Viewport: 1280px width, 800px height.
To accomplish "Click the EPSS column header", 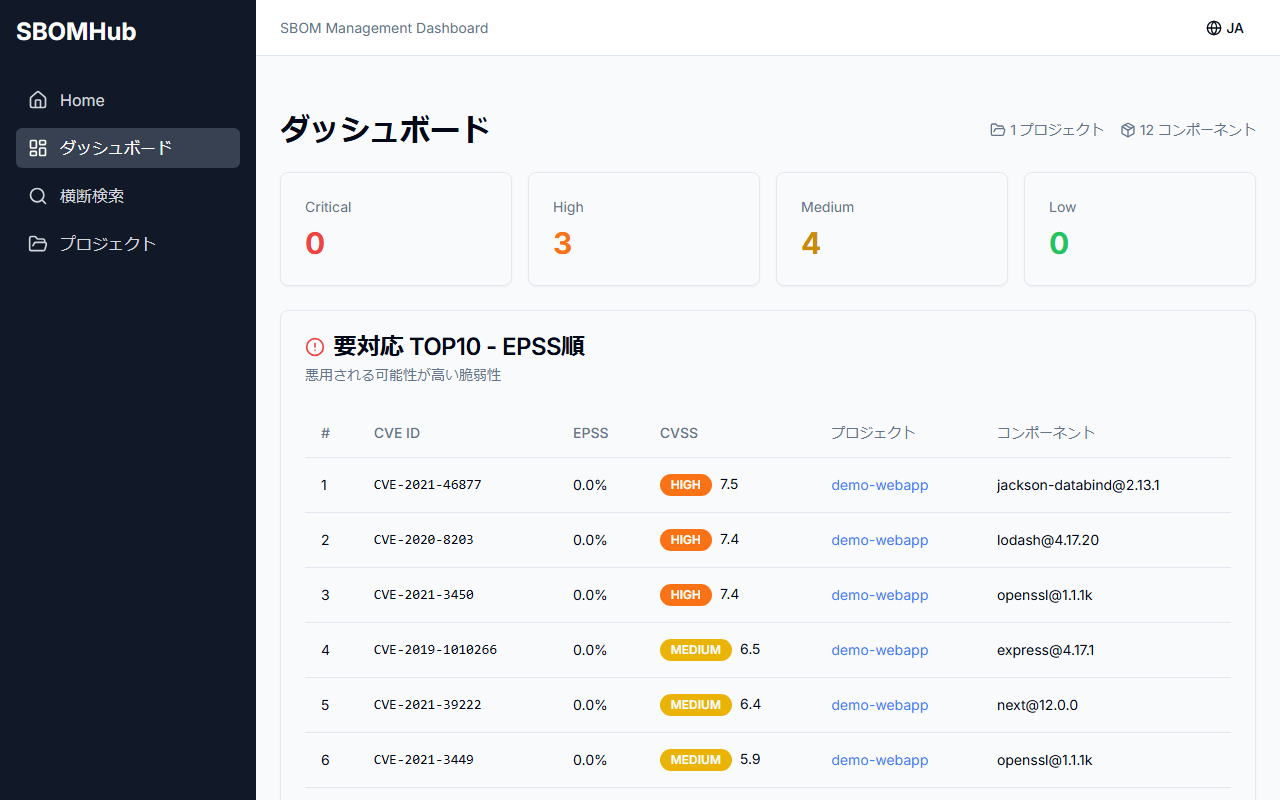I will click(591, 433).
